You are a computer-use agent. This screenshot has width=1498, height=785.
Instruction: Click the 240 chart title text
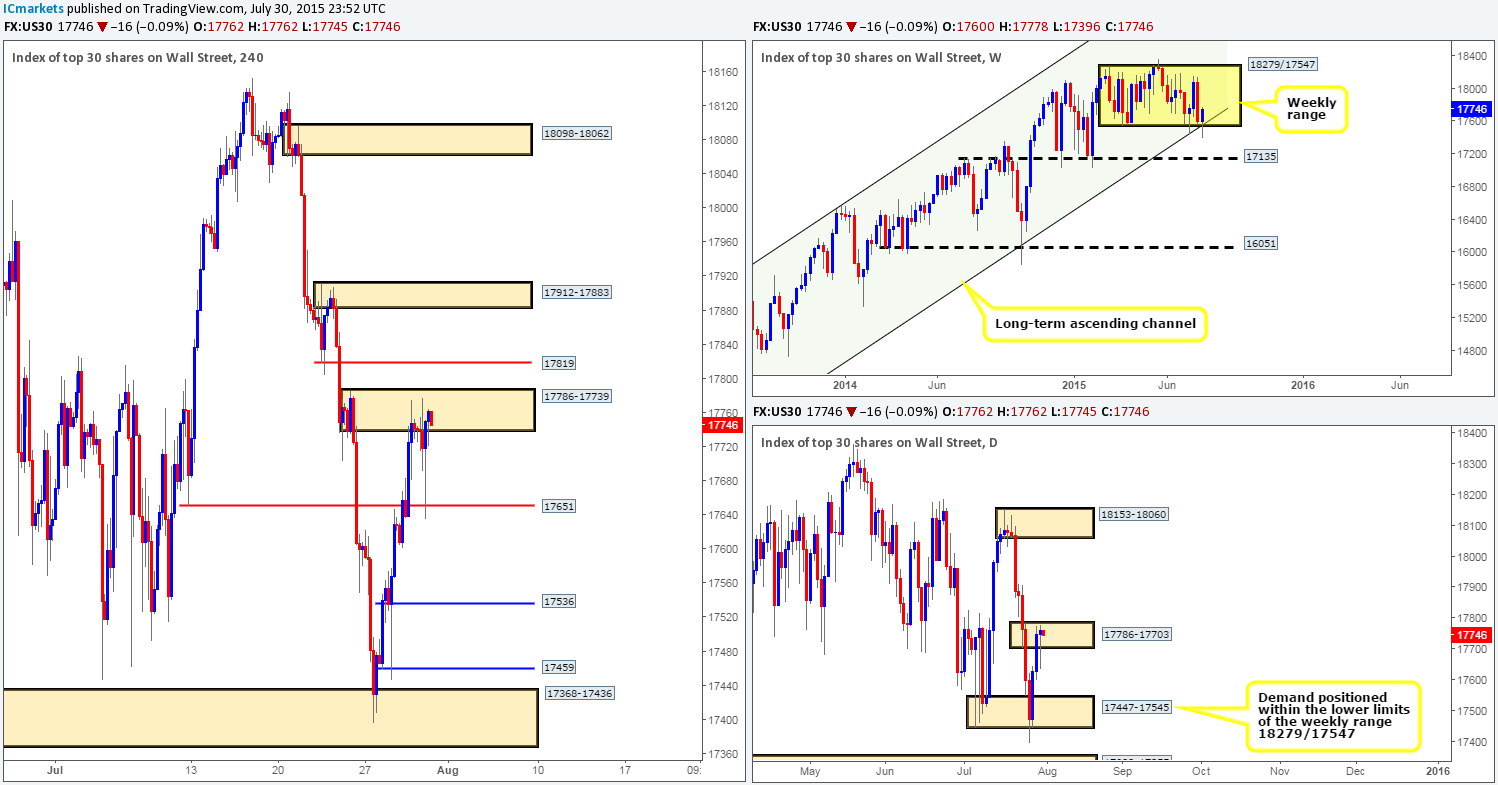coord(138,57)
